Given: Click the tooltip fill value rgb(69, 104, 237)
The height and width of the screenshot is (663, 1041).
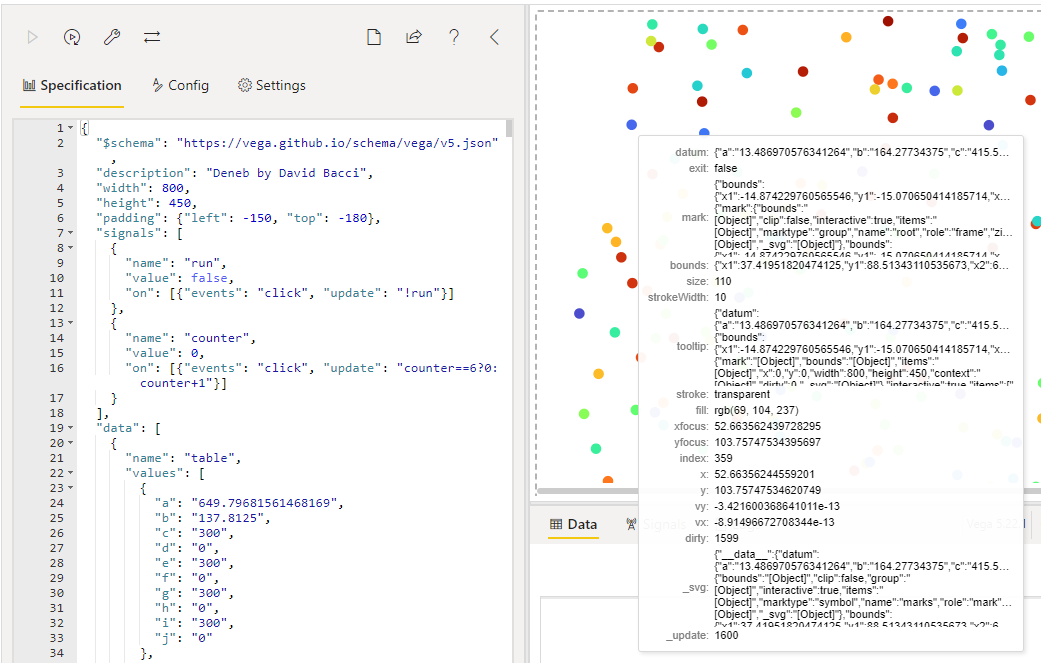Looking at the screenshot, I should click(x=756, y=410).
